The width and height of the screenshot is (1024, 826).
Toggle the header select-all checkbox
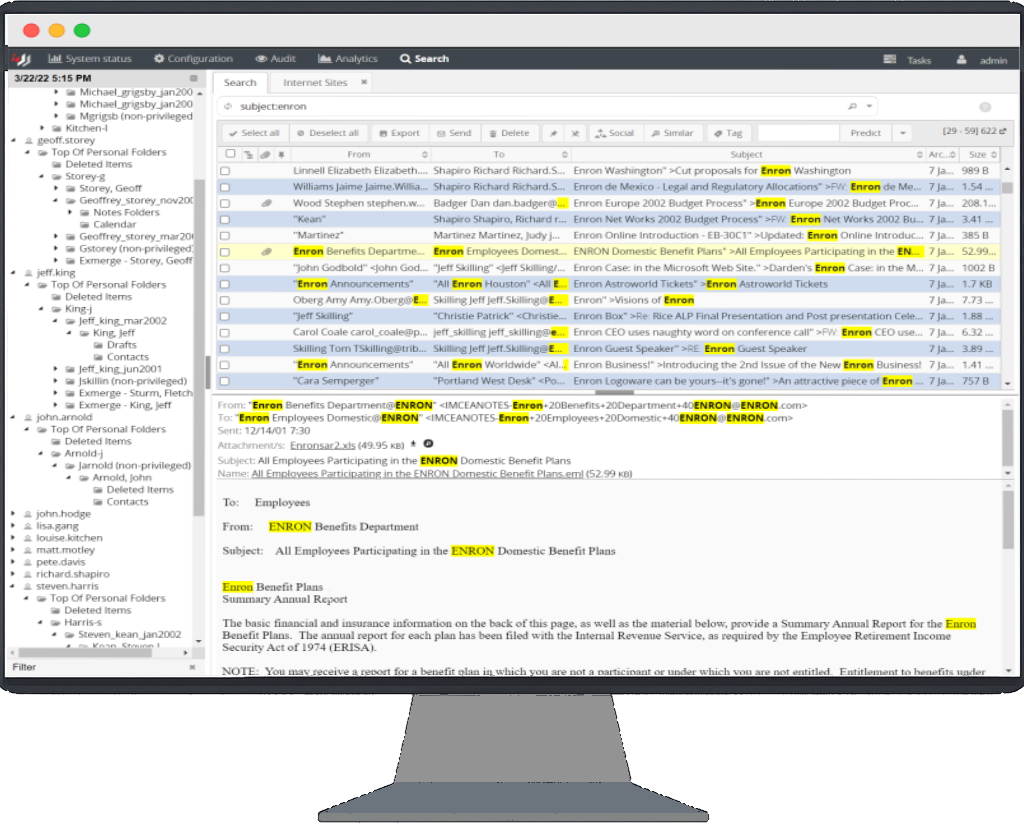(230, 154)
